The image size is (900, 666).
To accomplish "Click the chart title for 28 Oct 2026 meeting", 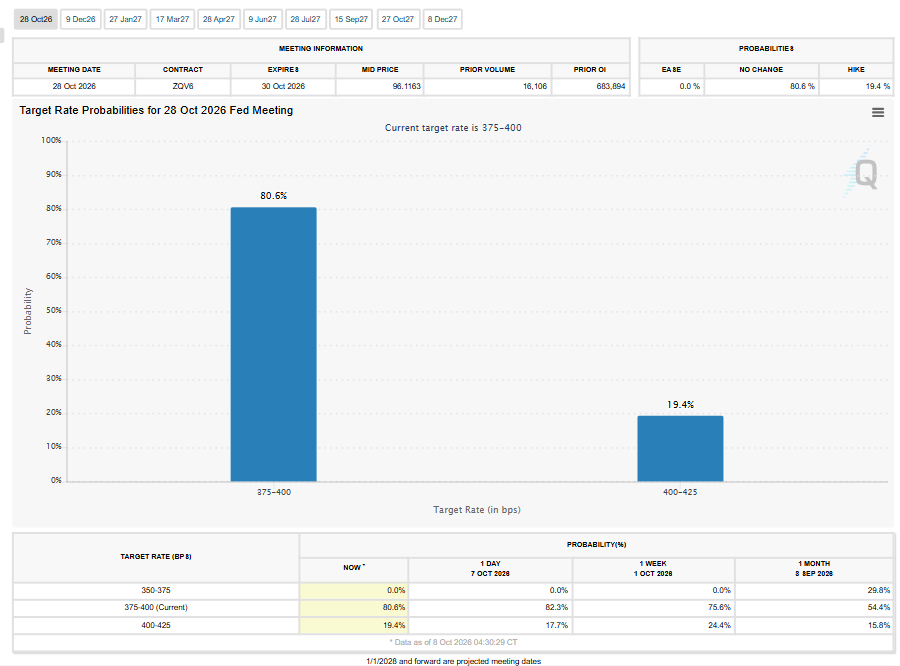I will click(x=156, y=110).
